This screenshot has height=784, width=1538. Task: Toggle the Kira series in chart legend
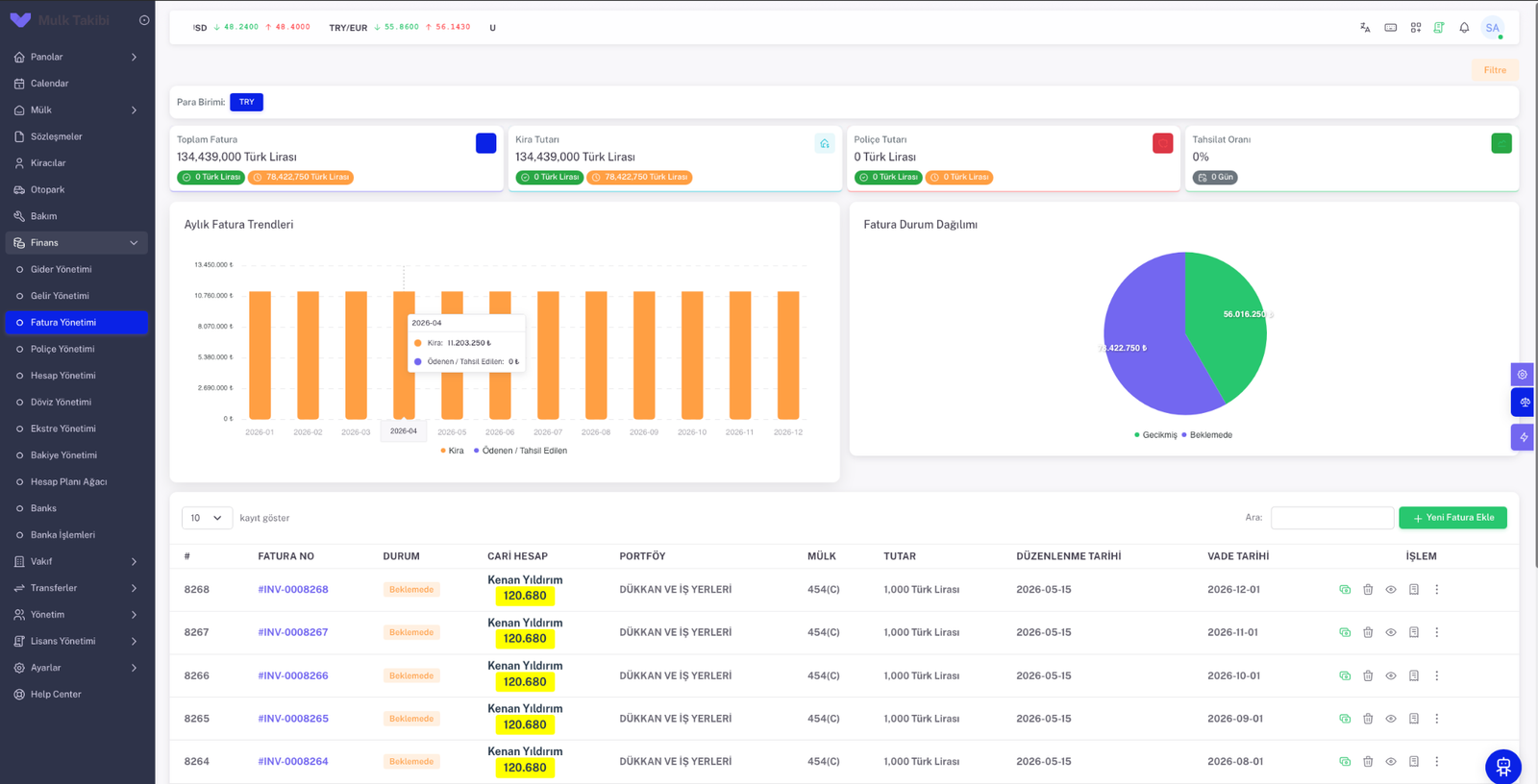coord(452,451)
